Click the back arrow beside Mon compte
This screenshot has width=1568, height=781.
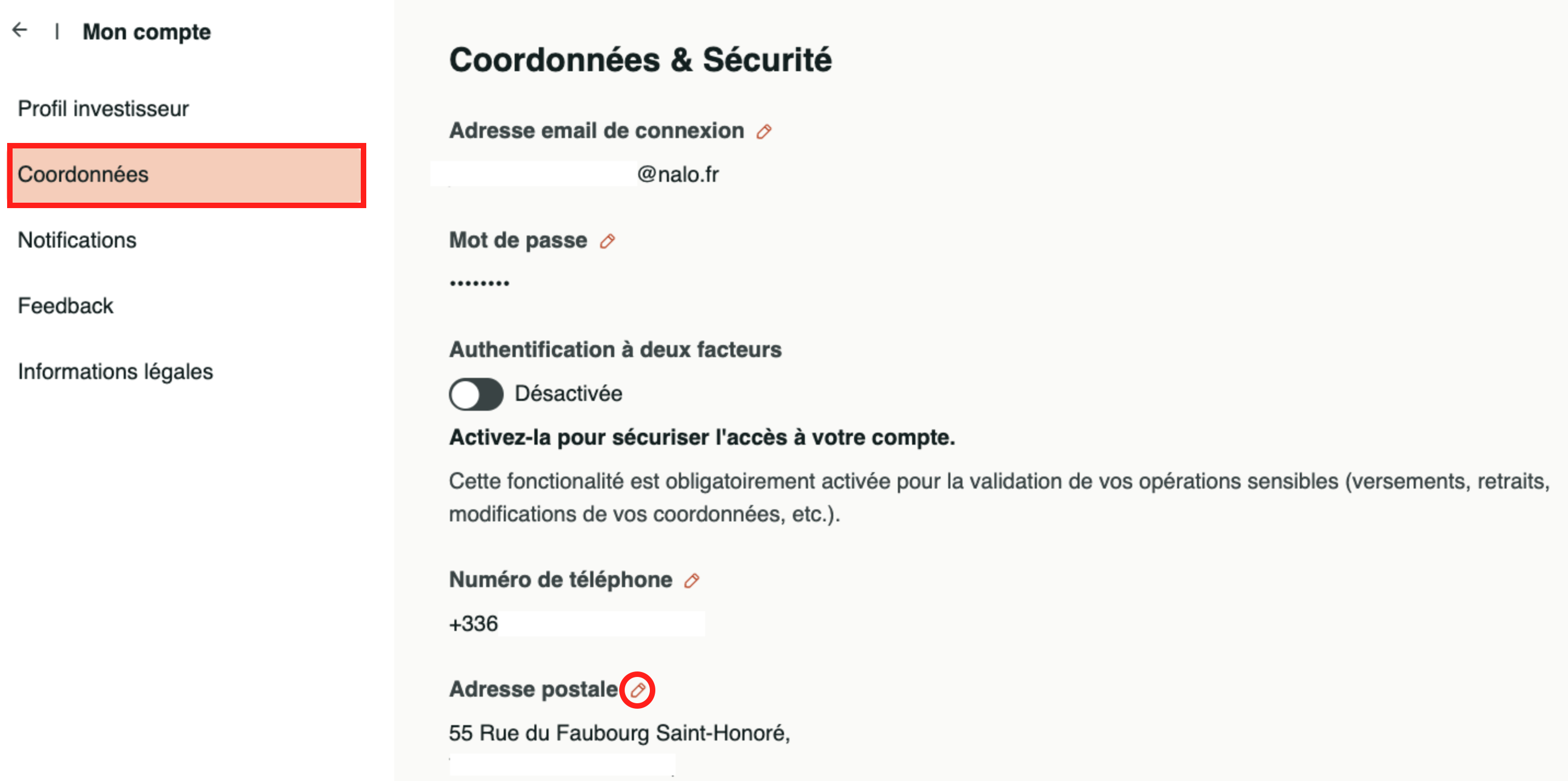tap(20, 30)
